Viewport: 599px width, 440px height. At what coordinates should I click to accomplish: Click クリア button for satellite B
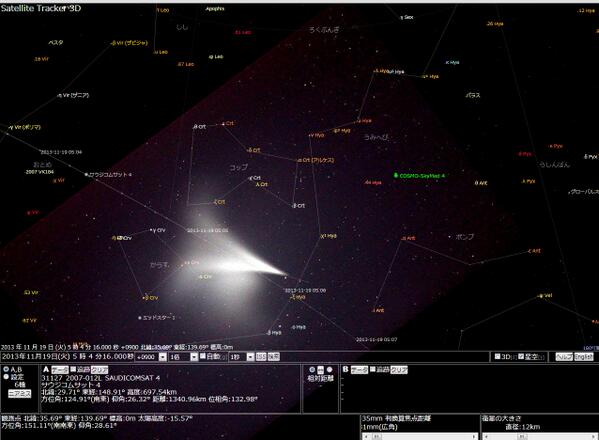(x=399, y=370)
